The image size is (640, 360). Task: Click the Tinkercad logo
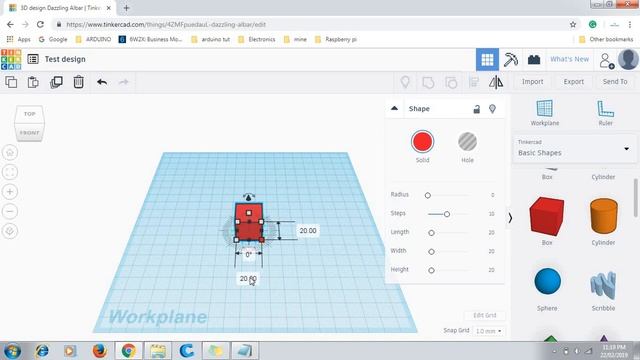[11, 59]
